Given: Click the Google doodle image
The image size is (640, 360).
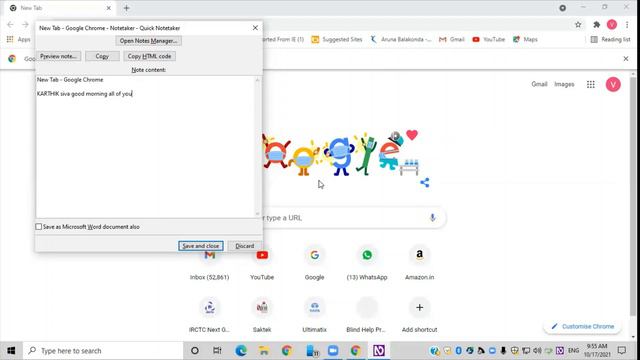Looking at the screenshot, I should click(x=341, y=154).
